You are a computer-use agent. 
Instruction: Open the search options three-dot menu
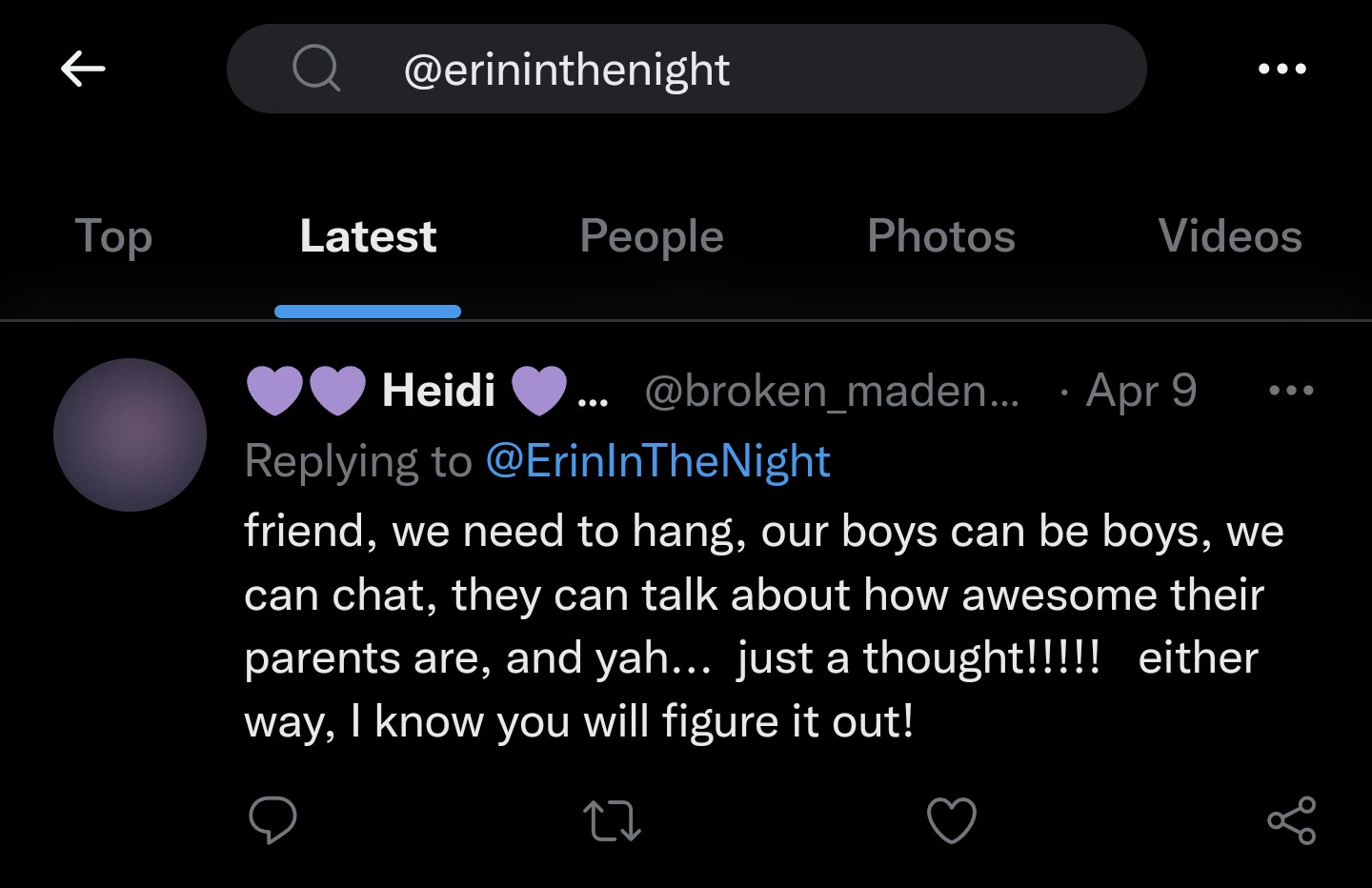tap(1281, 69)
